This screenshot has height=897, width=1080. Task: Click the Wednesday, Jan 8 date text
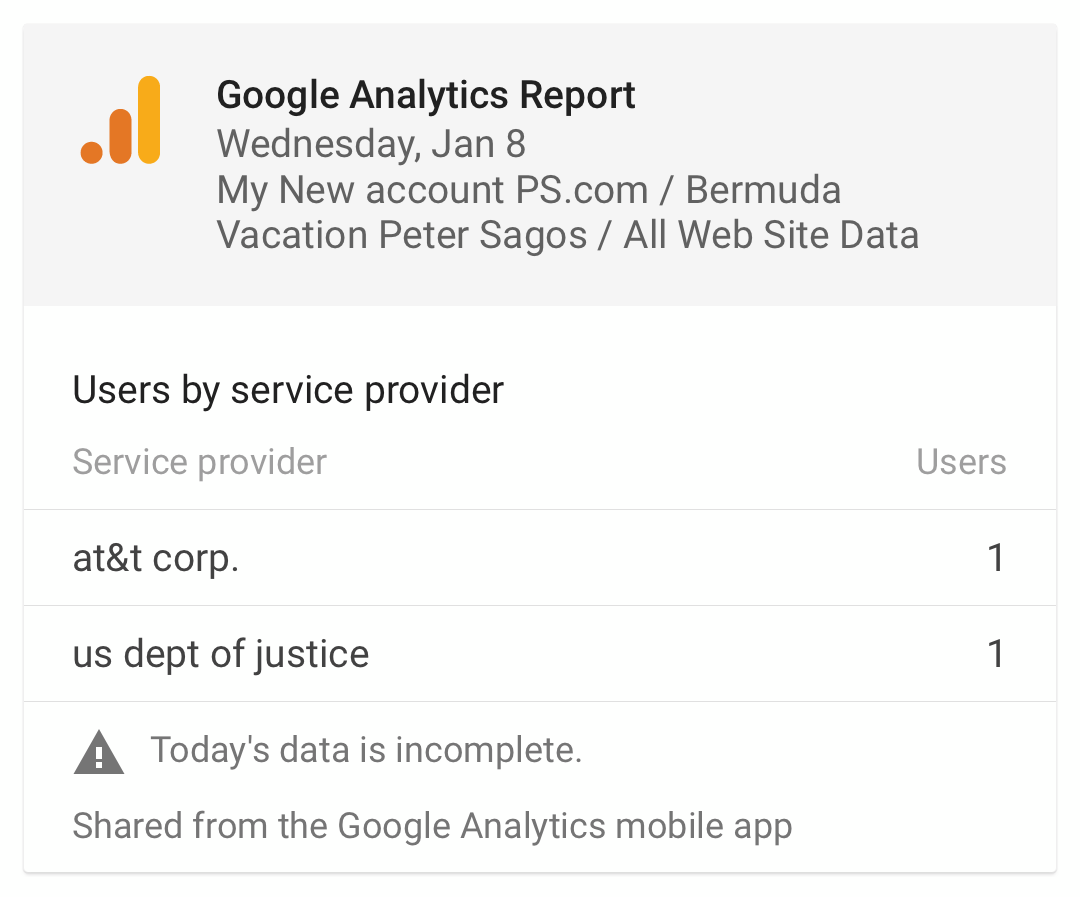click(x=371, y=144)
